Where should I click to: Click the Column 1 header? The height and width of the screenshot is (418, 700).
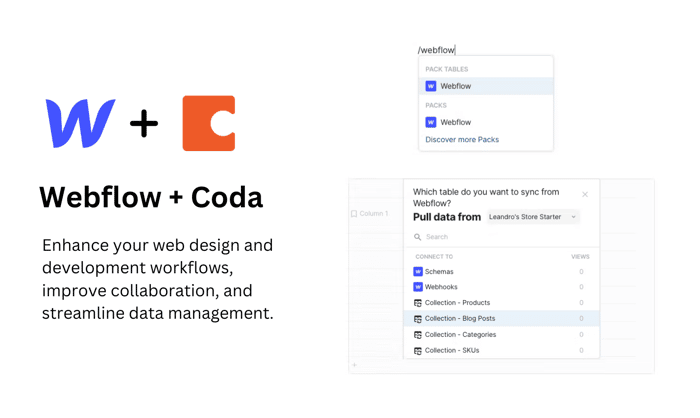point(370,213)
